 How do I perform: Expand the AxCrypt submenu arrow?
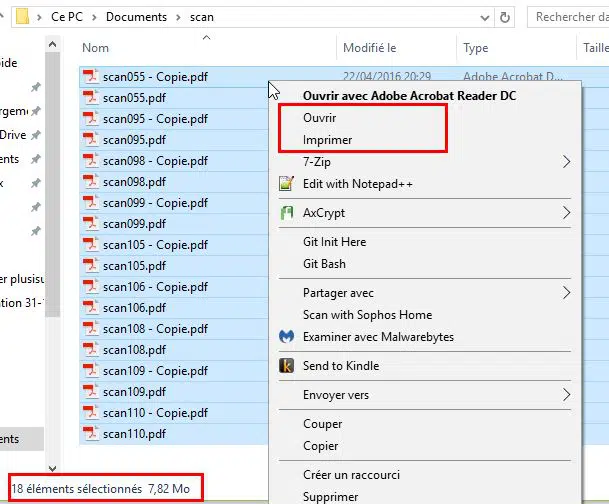[567, 212]
